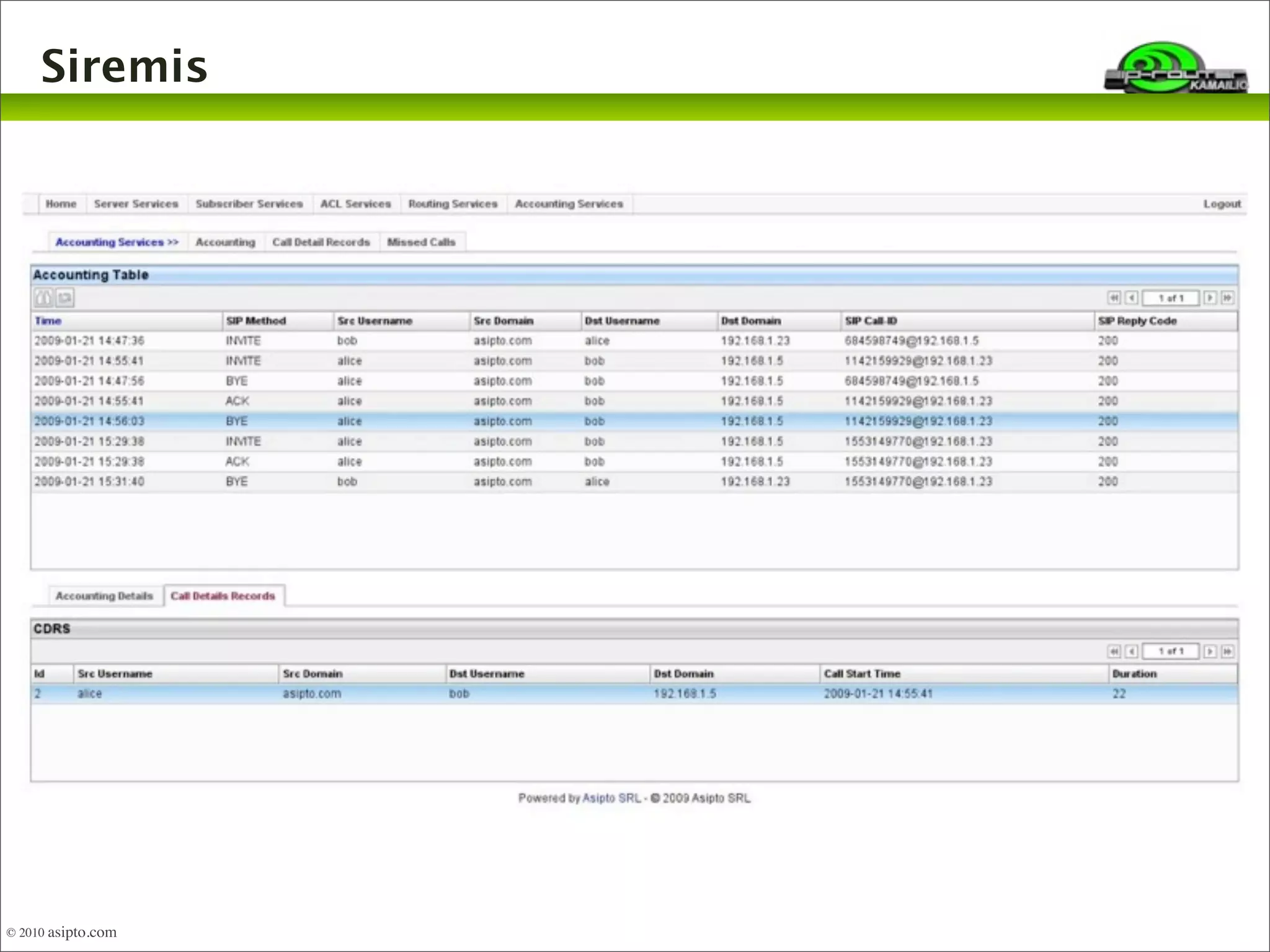Switch to the Accounting Details tab
Image resolution: width=1270 pixels, height=952 pixels.
104,596
